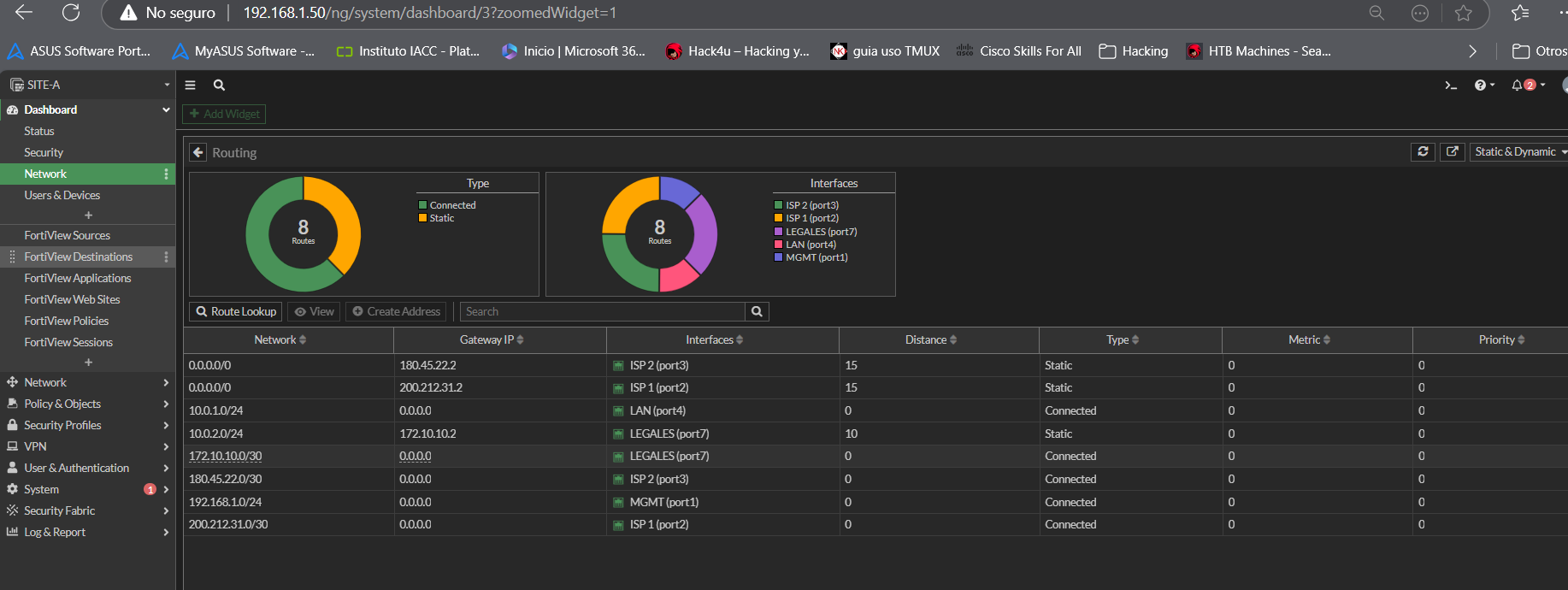The image size is (1568, 590).
Task: Open the notifications bell icon
Action: pyautogui.click(x=1518, y=86)
